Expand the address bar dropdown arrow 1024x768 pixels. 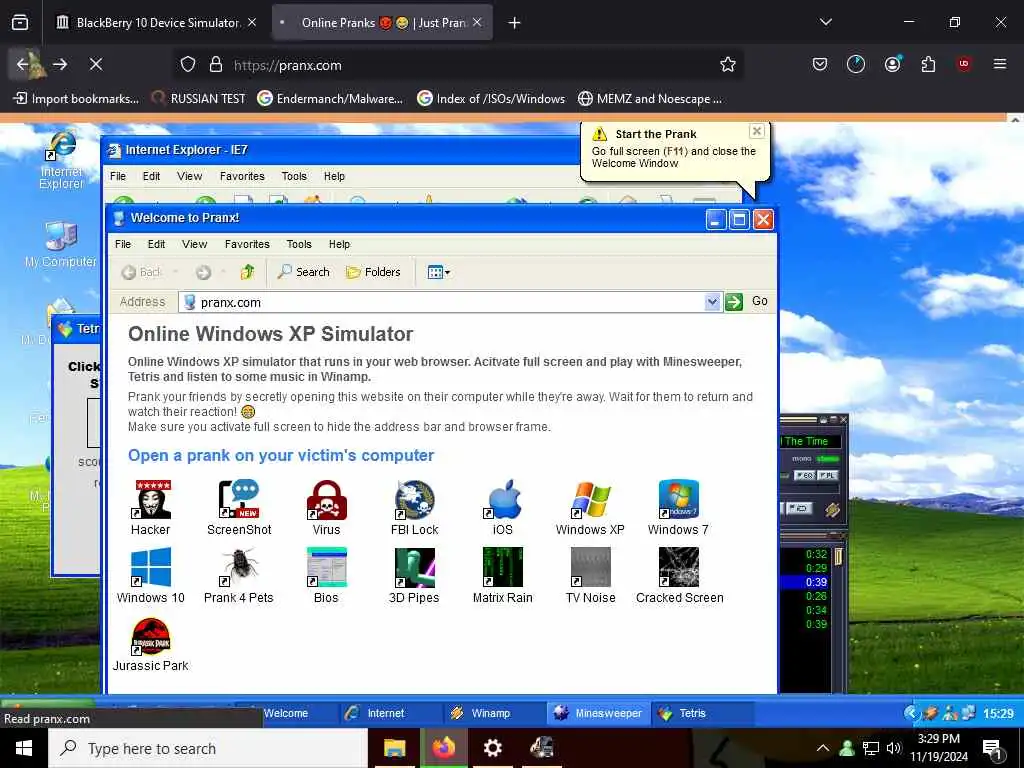[x=712, y=302]
